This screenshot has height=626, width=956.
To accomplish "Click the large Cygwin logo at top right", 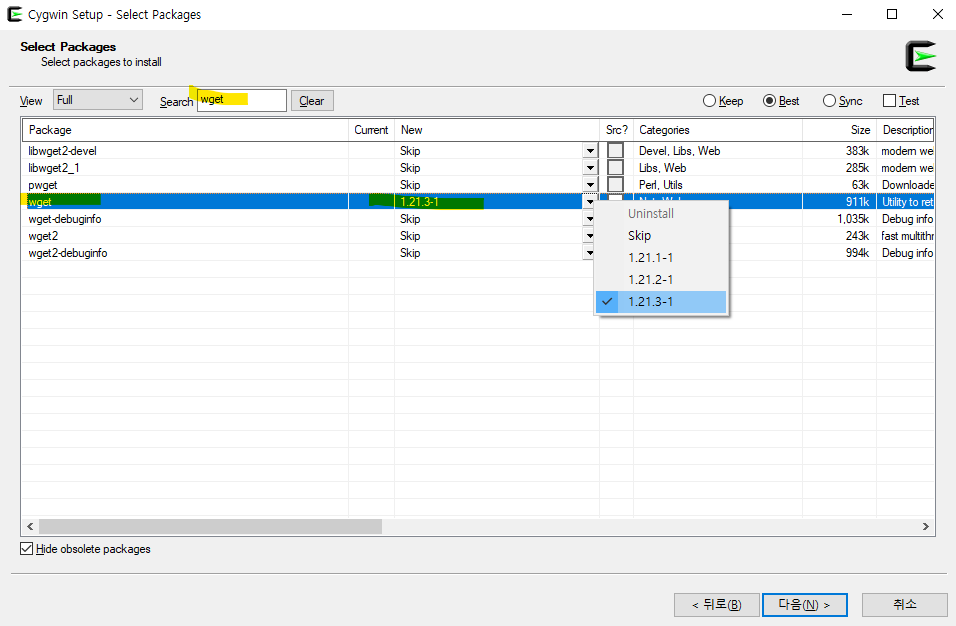I will click(920, 56).
